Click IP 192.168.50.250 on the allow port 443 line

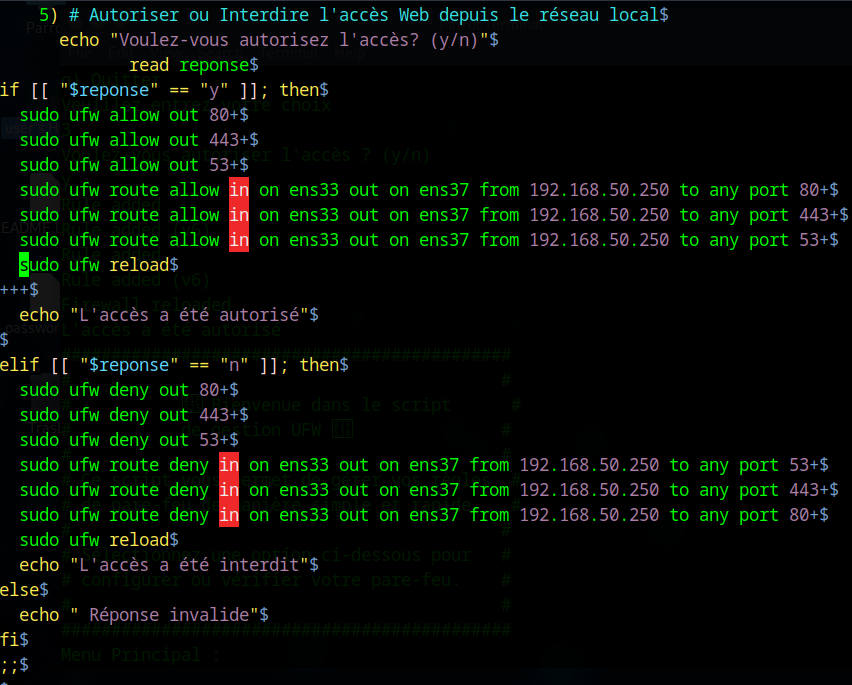pos(599,215)
